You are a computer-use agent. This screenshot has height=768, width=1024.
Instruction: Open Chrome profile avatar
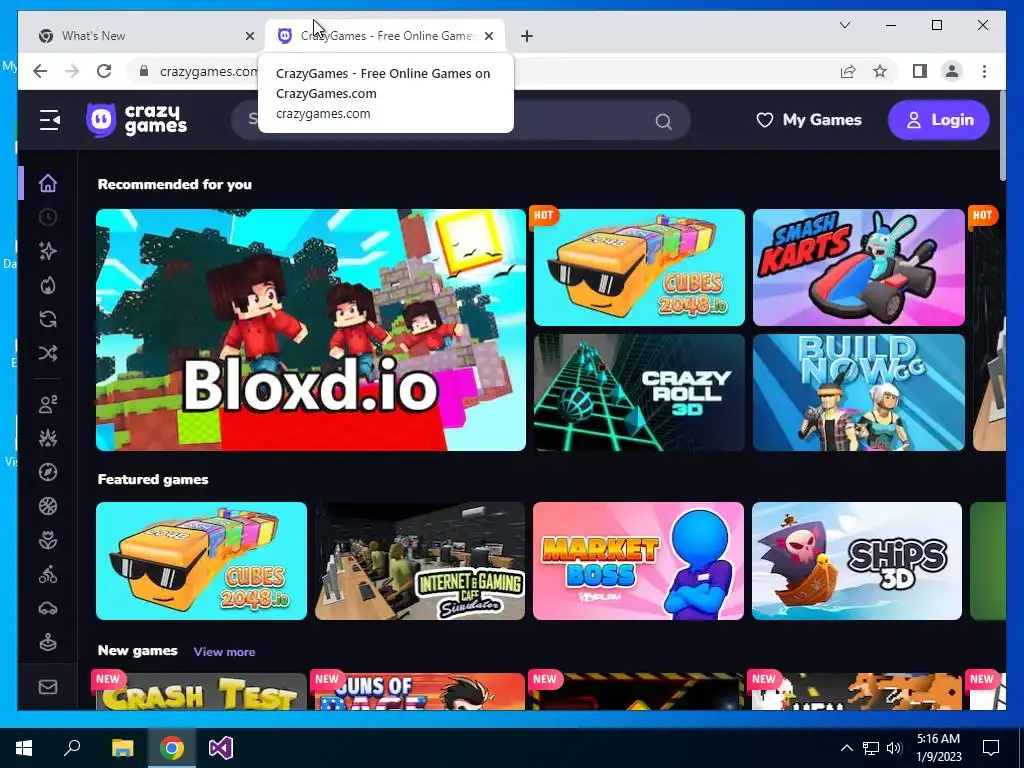(952, 71)
